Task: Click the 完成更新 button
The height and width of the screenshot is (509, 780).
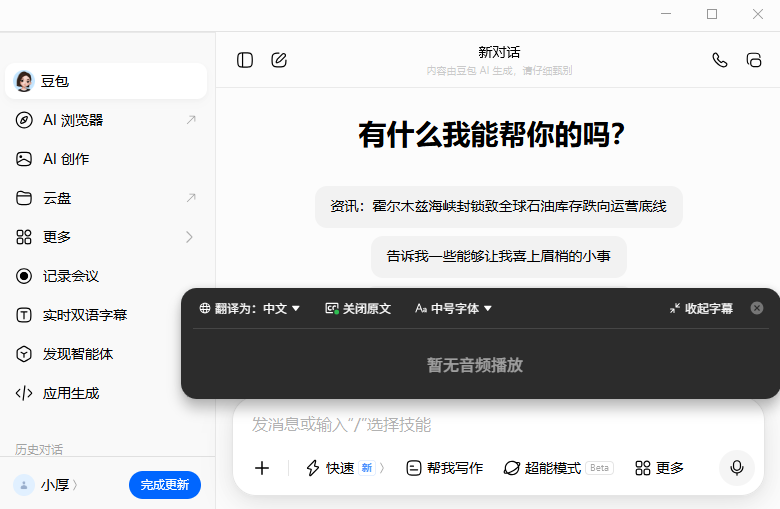Action: point(165,485)
